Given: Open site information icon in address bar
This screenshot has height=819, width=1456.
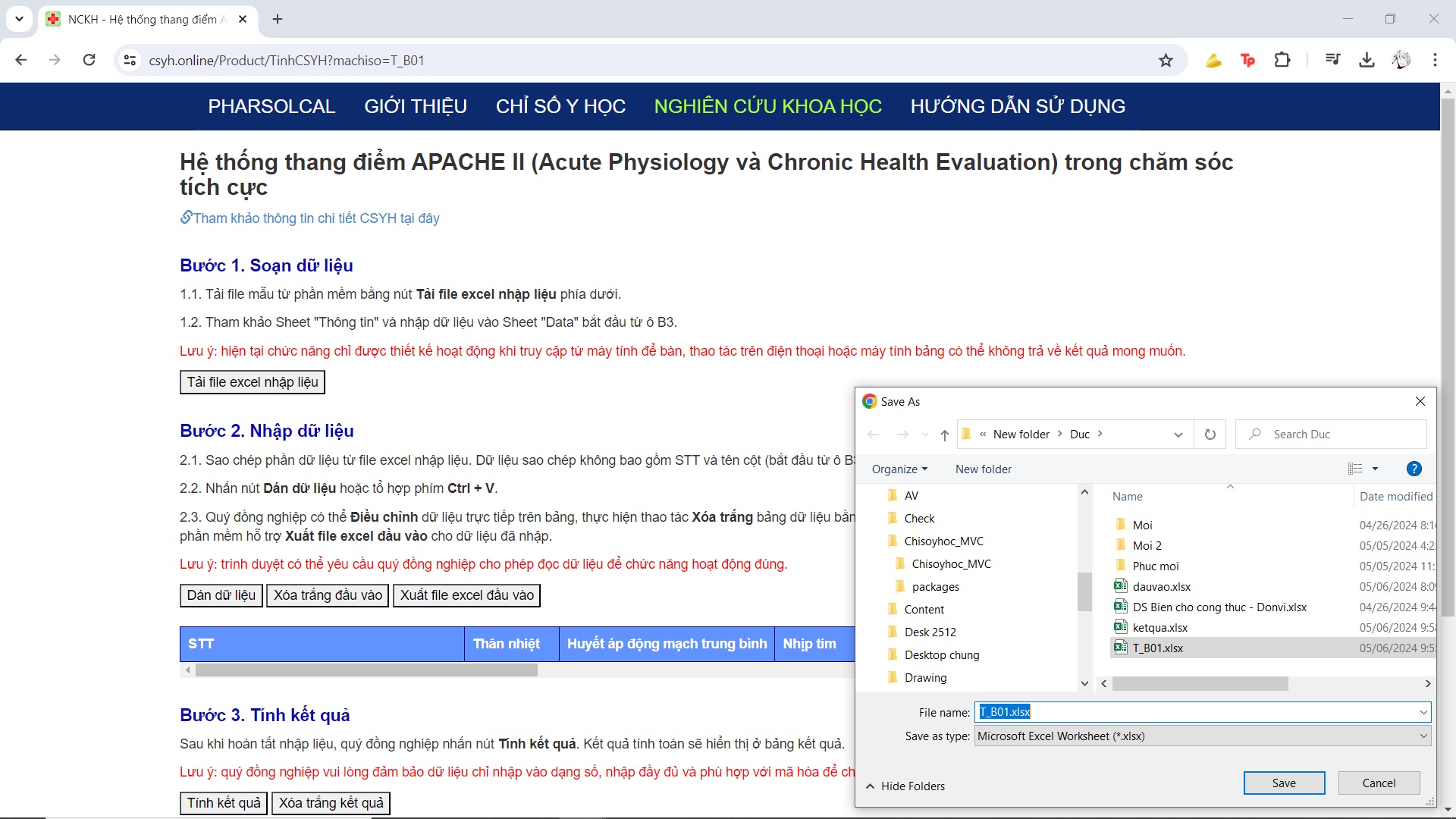Looking at the screenshot, I should [130, 60].
